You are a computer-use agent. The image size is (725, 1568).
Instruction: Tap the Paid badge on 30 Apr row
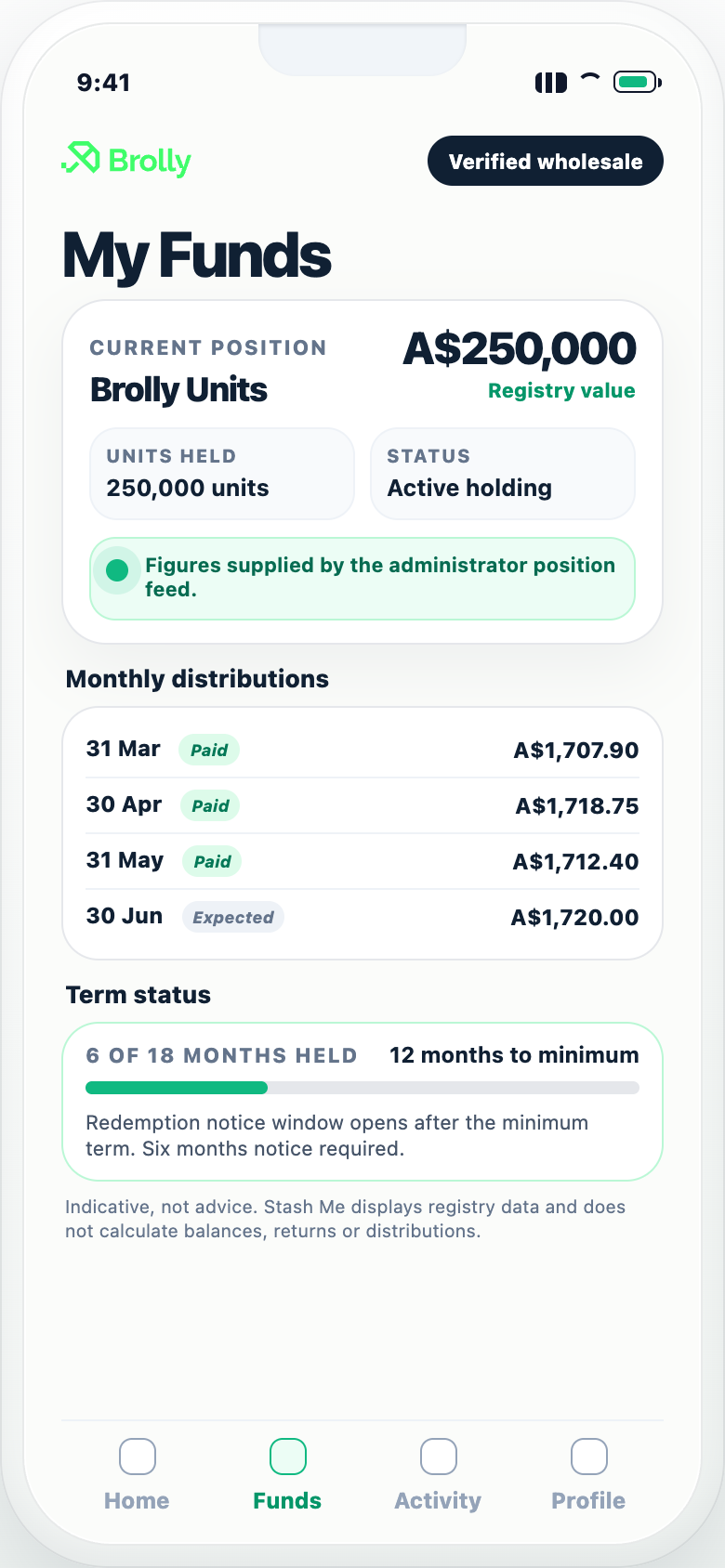point(210,805)
